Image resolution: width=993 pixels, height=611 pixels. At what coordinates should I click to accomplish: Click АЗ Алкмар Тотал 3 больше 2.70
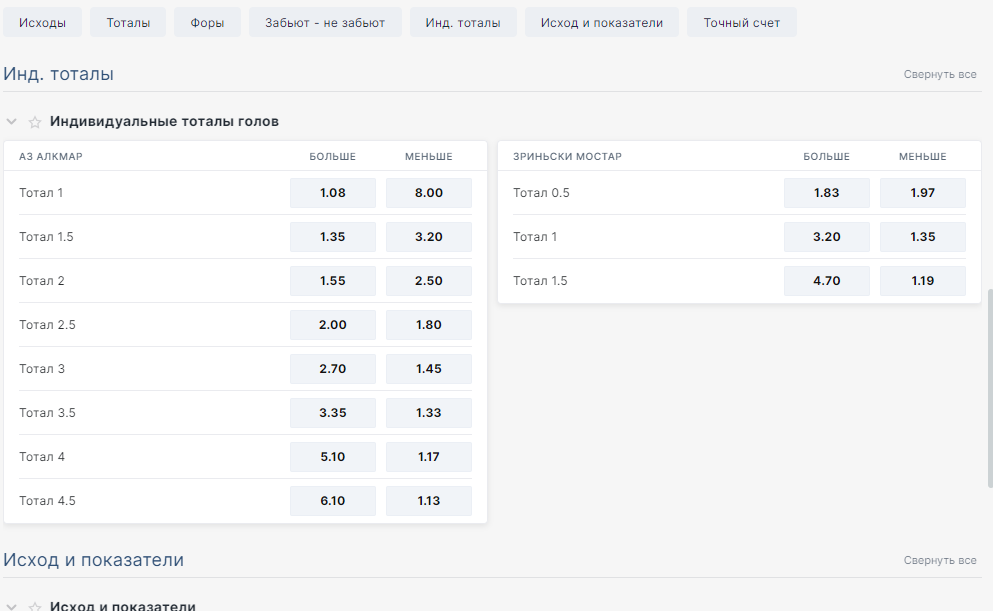[332, 369]
